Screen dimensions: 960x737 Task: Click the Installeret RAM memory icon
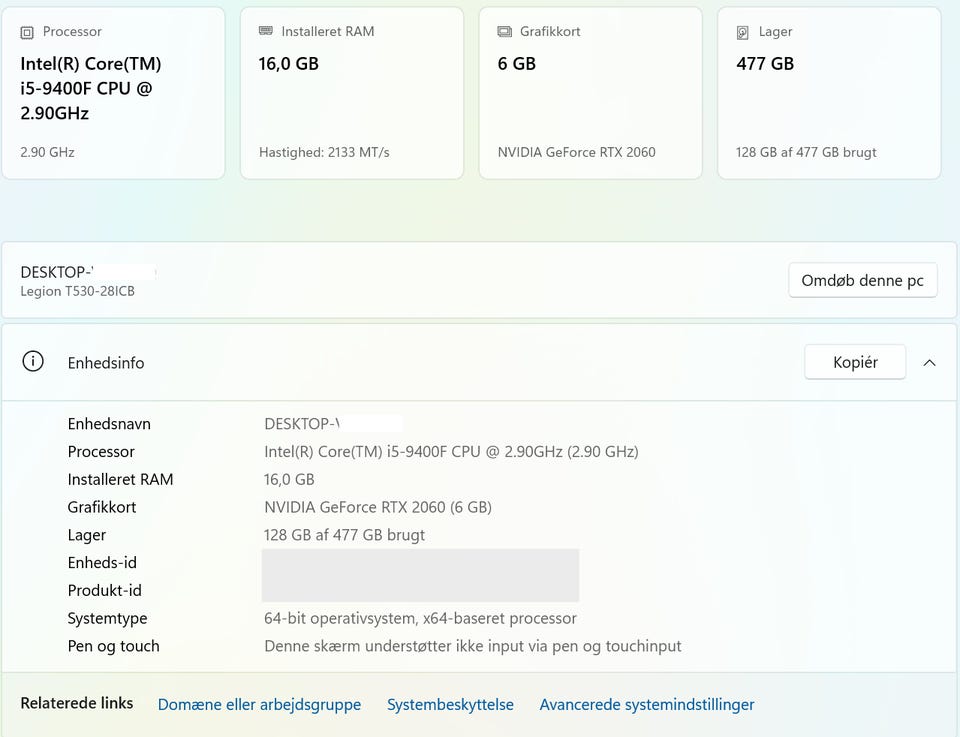coord(266,31)
